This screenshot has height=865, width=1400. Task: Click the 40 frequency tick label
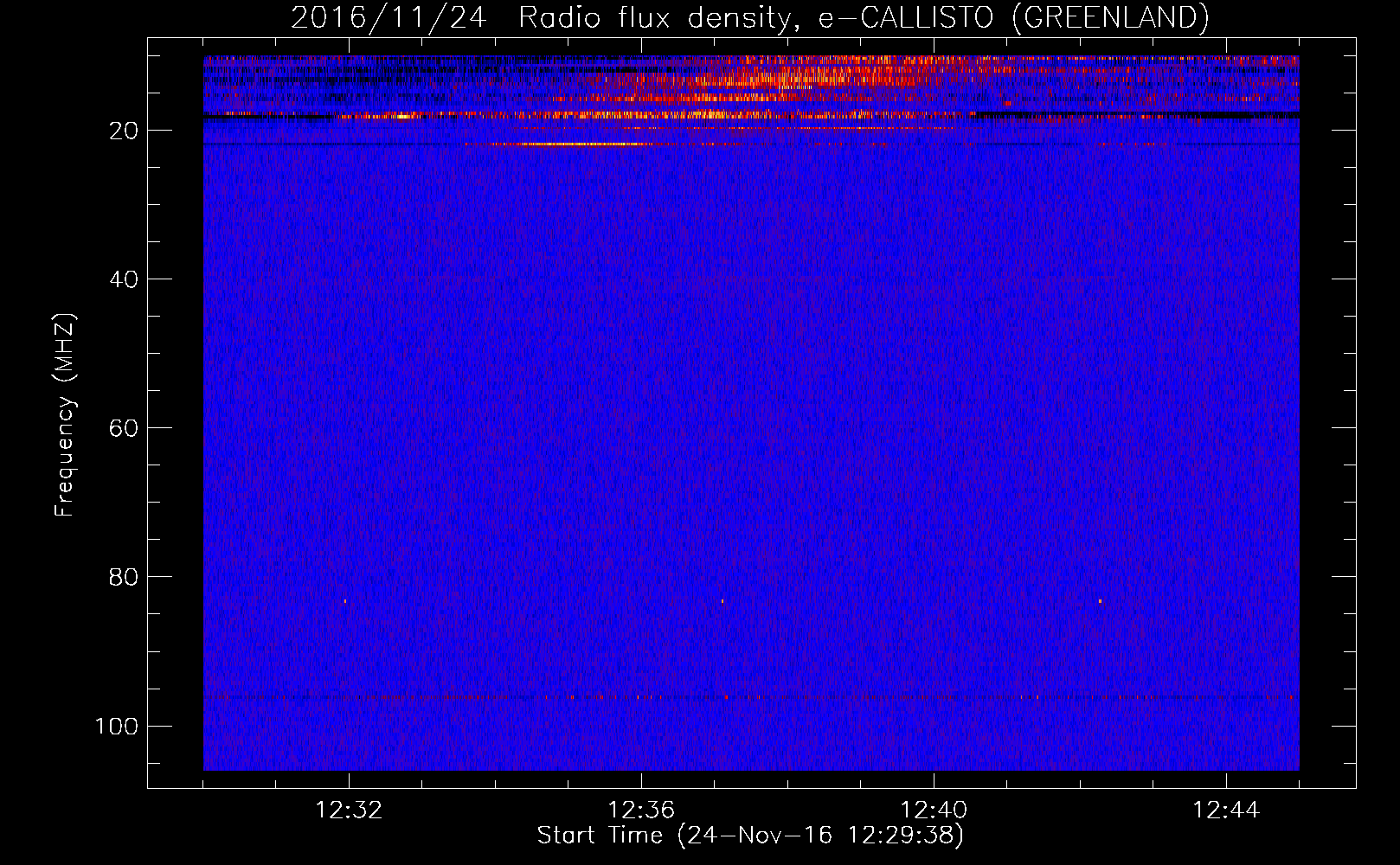pyautogui.click(x=124, y=279)
